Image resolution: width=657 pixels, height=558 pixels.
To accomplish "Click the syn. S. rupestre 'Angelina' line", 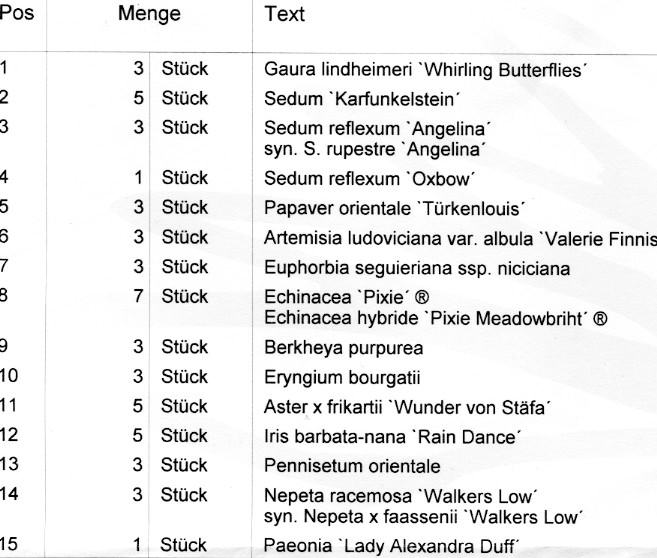I will [x=375, y=150].
